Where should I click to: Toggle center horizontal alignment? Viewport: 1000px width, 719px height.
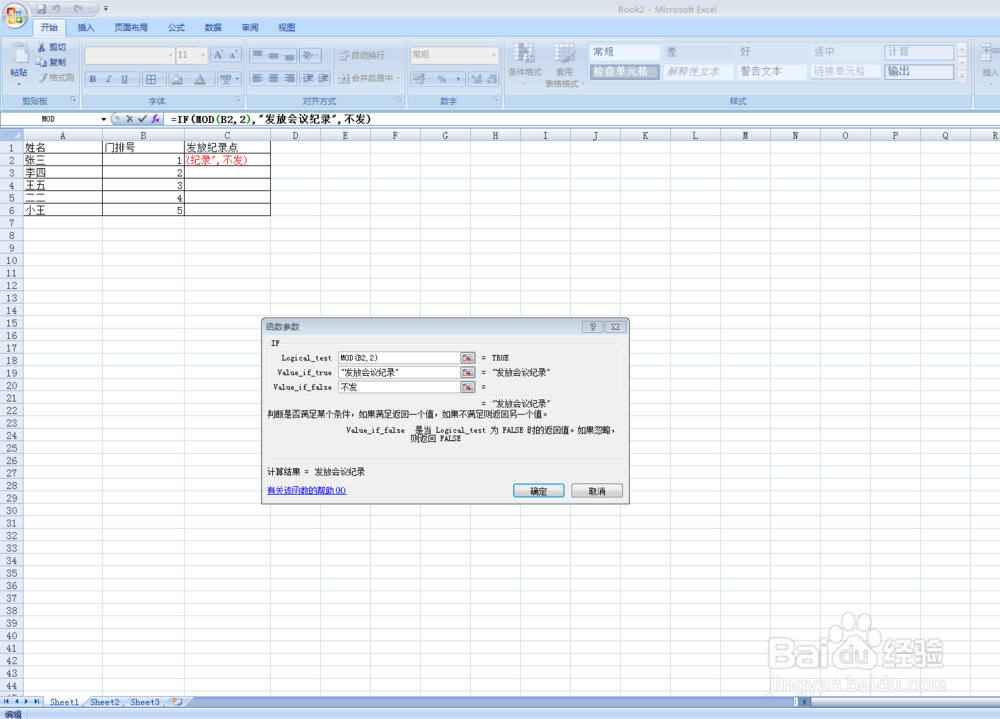pyautogui.click(x=273, y=78)
